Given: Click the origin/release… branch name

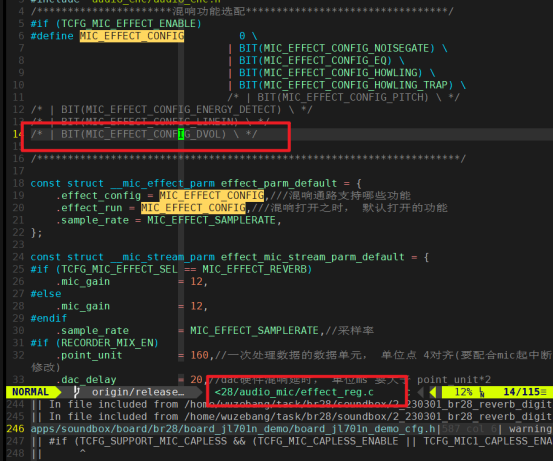Looking at the screenshot, I should tap(138, 392).
